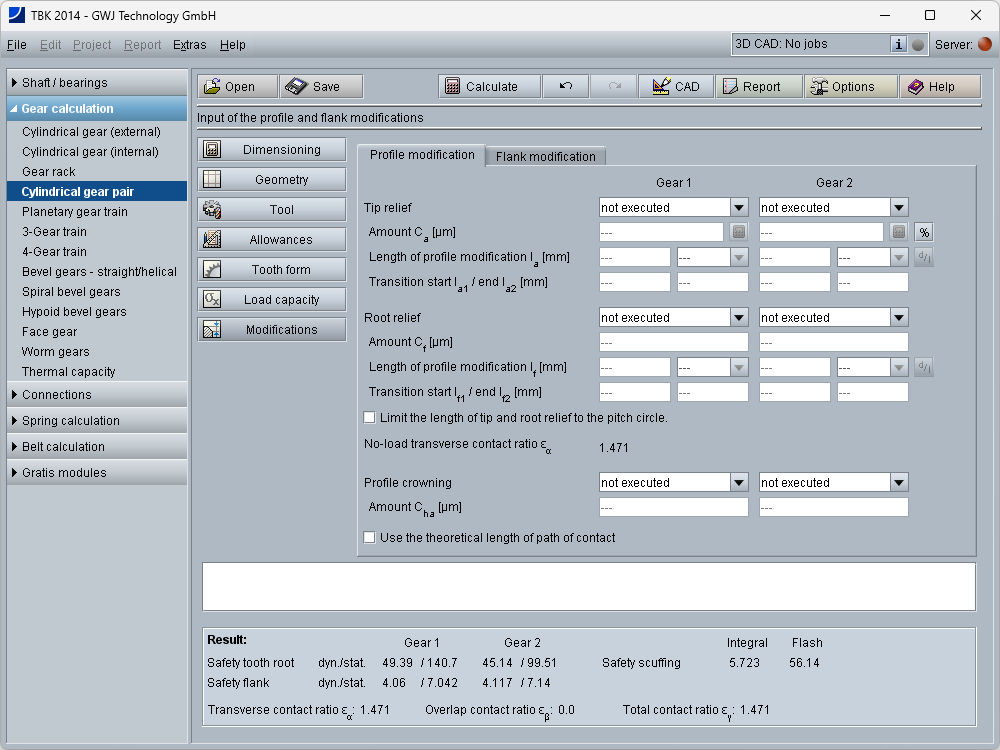Open the Options button
1000x750 pixels.
pos(851,87)
